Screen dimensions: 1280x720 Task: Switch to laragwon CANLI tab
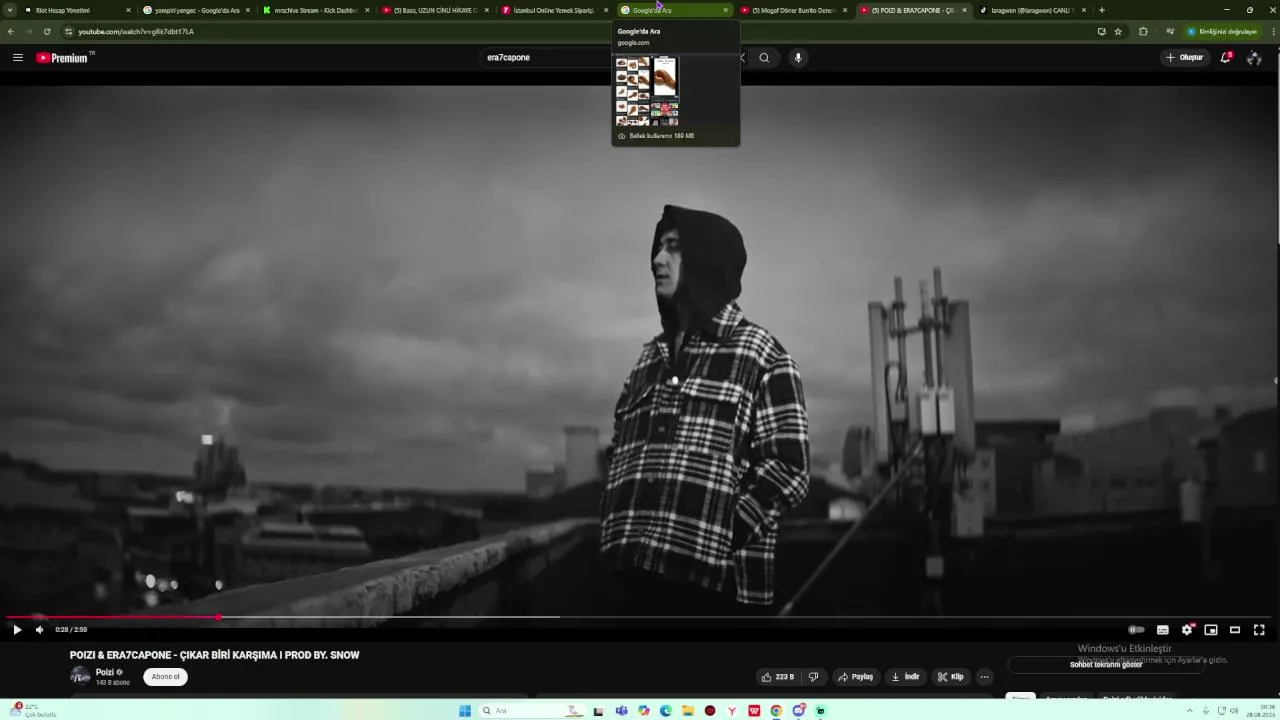click(x=1032, y=10)
